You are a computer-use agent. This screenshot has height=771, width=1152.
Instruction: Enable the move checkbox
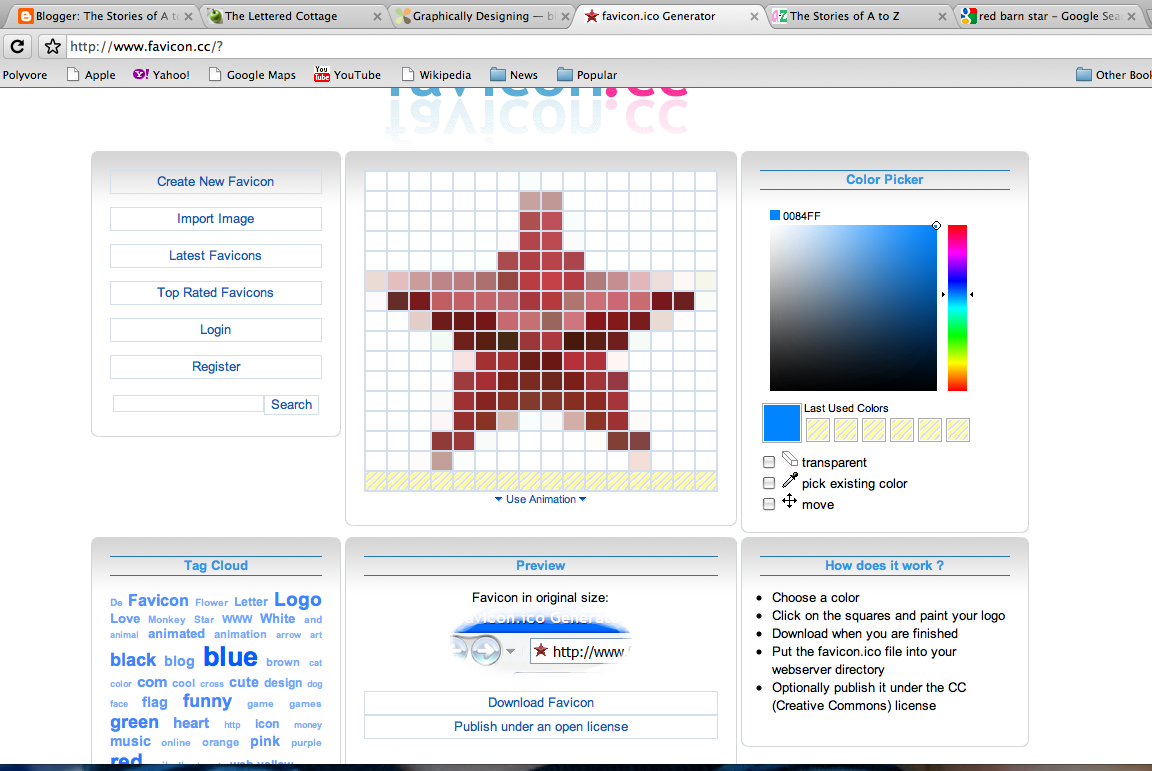[768, 504]
